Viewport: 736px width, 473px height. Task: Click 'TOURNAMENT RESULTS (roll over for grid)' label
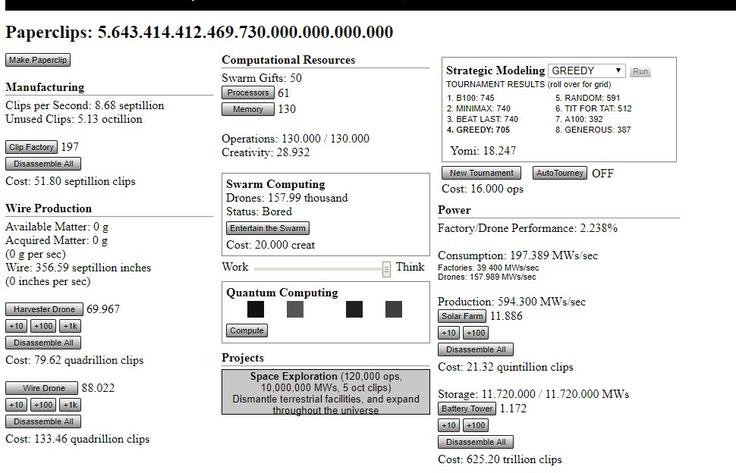529,84
